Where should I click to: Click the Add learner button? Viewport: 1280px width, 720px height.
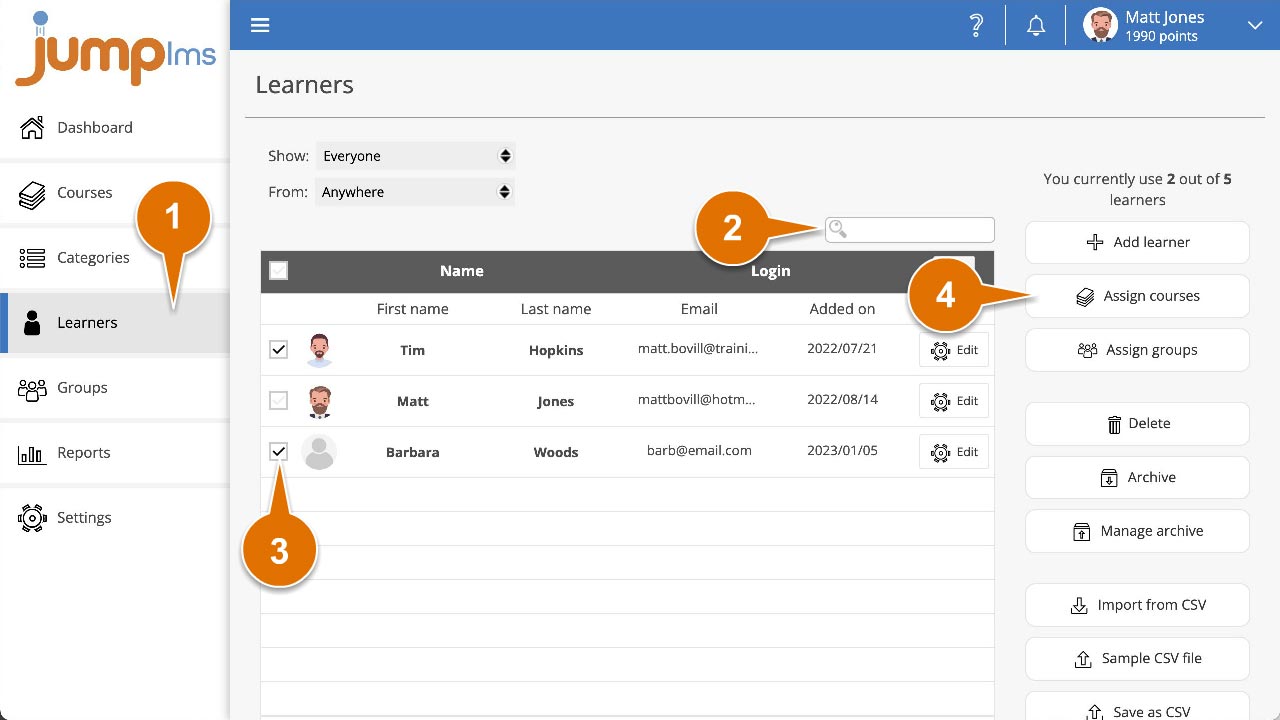(1137, 242)
